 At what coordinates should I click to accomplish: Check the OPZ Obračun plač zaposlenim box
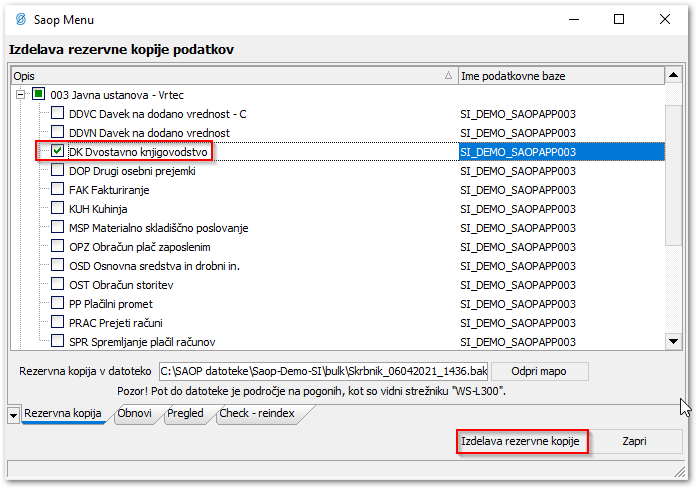[57, 246]
